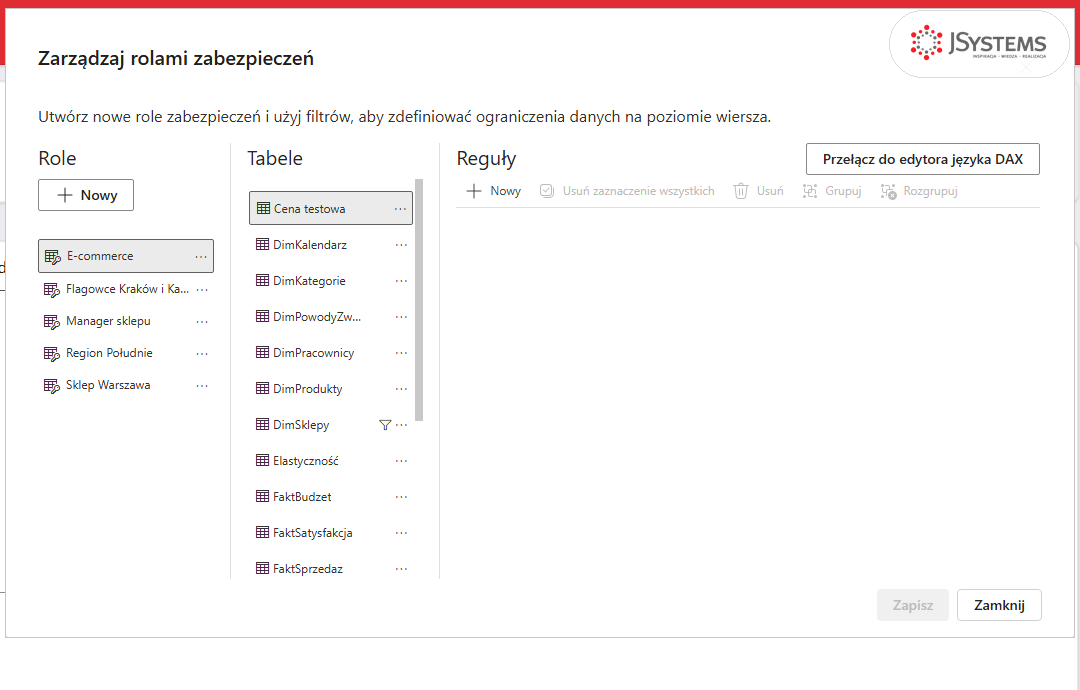This screenshot has width=1080, height=690.
Task: Open more options for FaktSatysfakcja table
Action: pos(402,533)
